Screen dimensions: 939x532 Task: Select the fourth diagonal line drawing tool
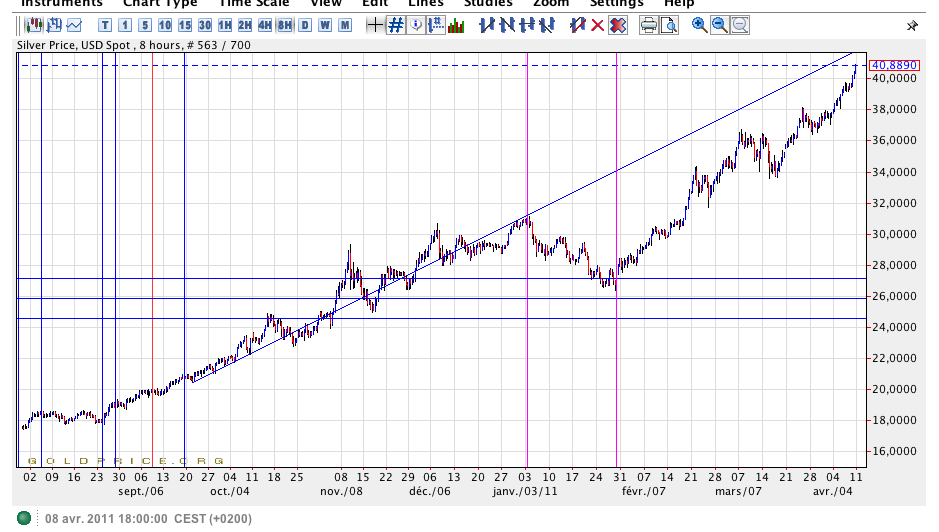(x=547, y=25)
